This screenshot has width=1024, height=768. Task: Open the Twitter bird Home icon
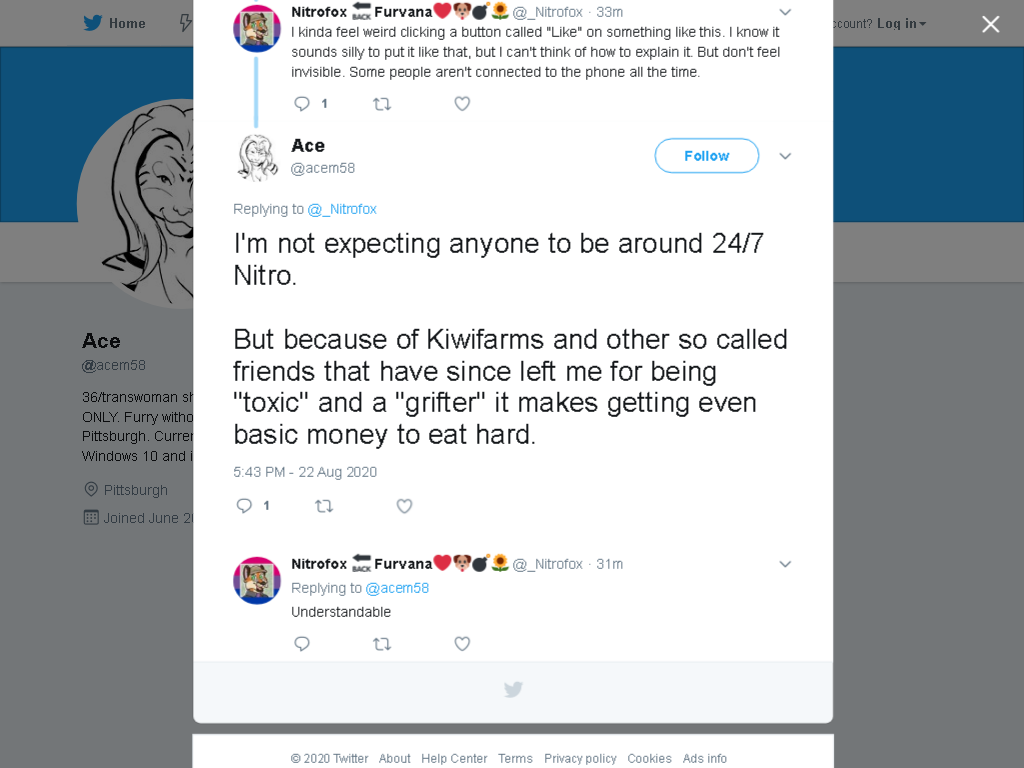coord(93,23)
